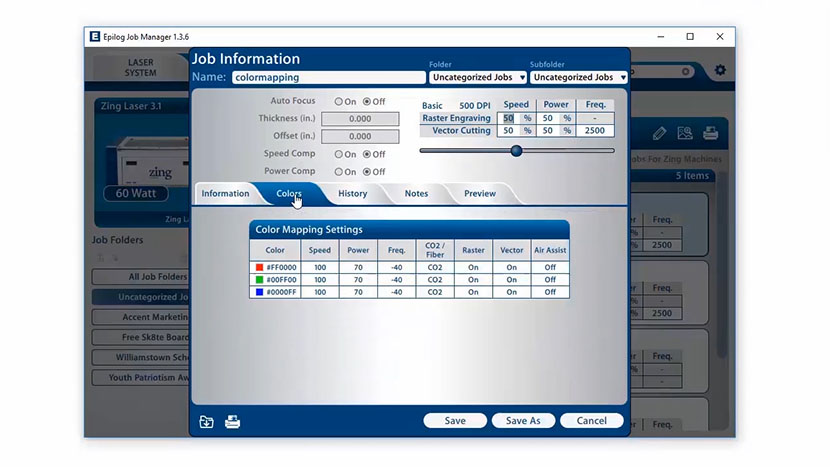Click the pencil edit icon behind dialog
Viewport: 830px width, 467px height.
click(x=659, y=133)
